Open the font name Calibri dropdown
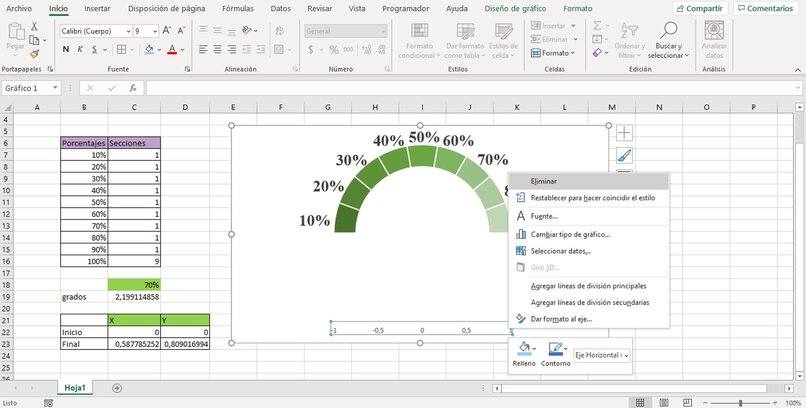806x408 pixels. coord(129,31)
